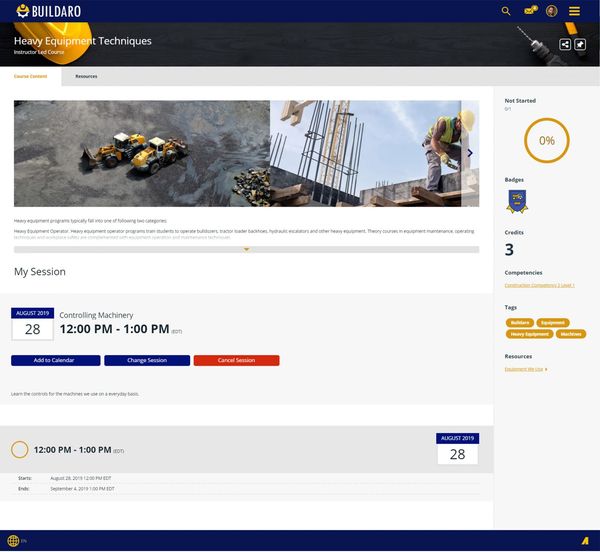Open the hamburger main menu
600x552 pixels.
pos(574,11)
